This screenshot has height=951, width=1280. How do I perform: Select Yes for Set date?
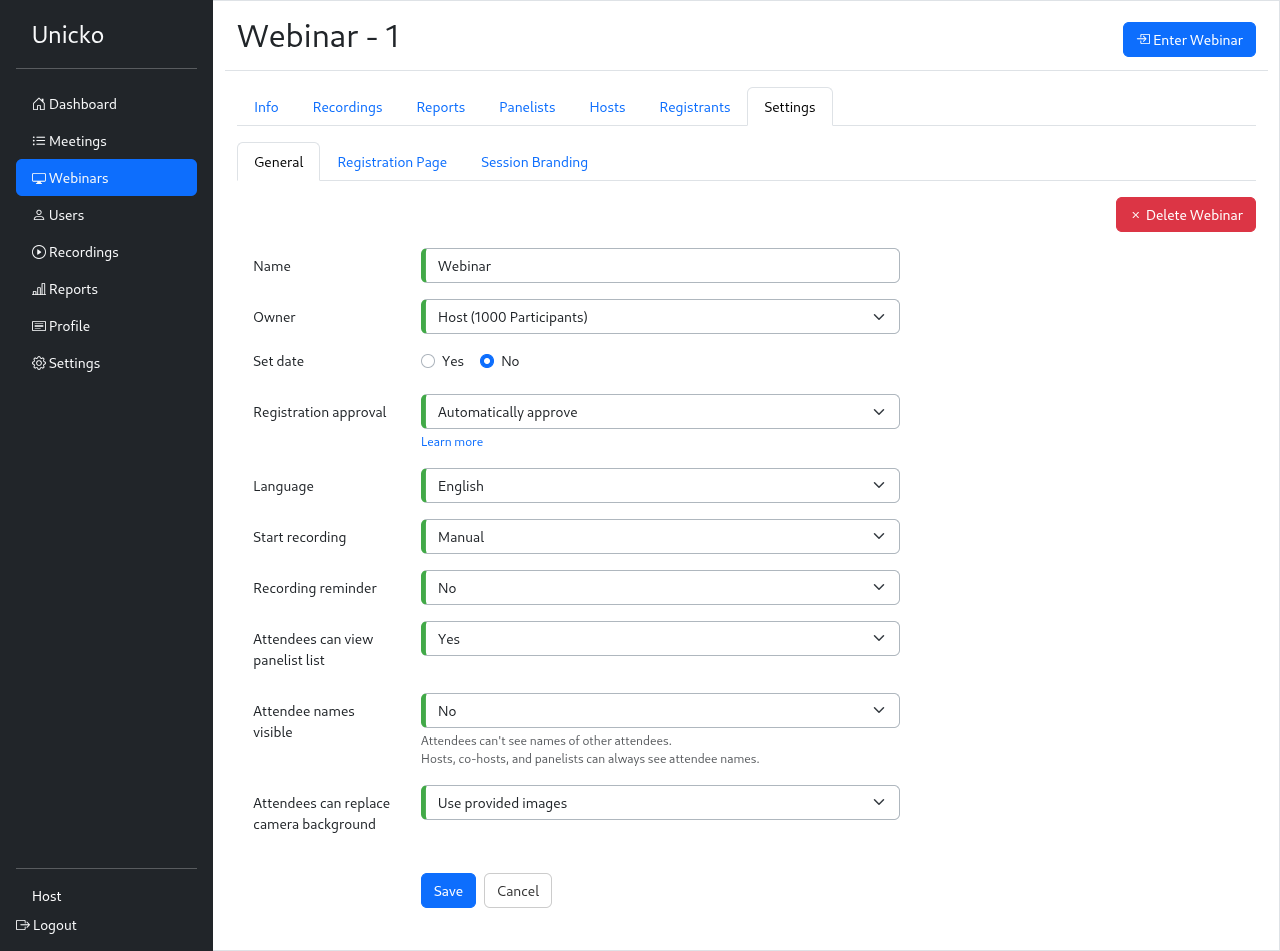tap(428, 361)
